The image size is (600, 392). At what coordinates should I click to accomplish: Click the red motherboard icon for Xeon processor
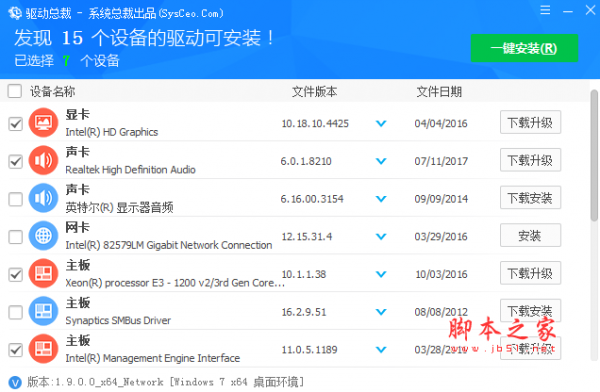point(43,273)
